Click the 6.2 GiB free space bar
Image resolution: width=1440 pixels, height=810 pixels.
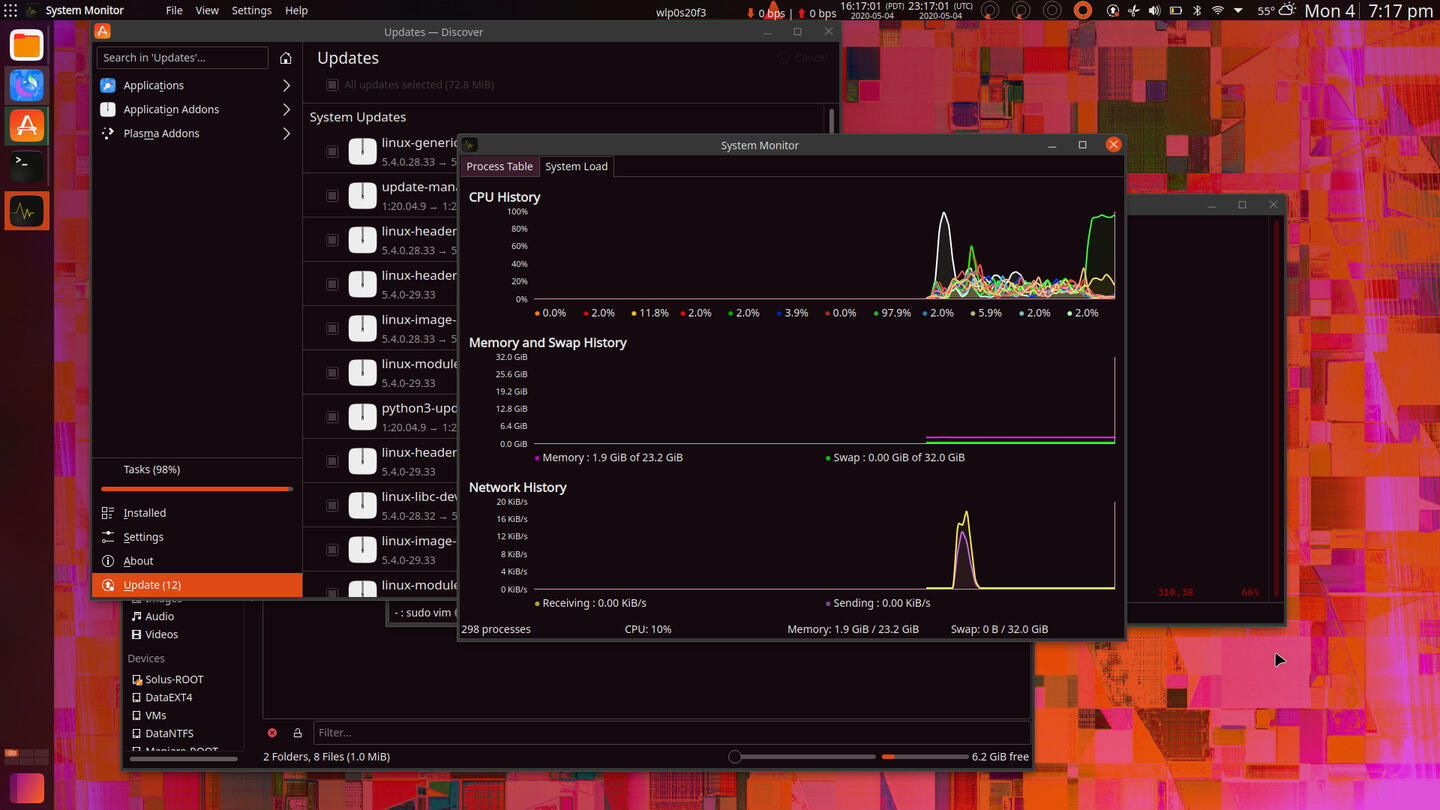[x=925, y=757]
